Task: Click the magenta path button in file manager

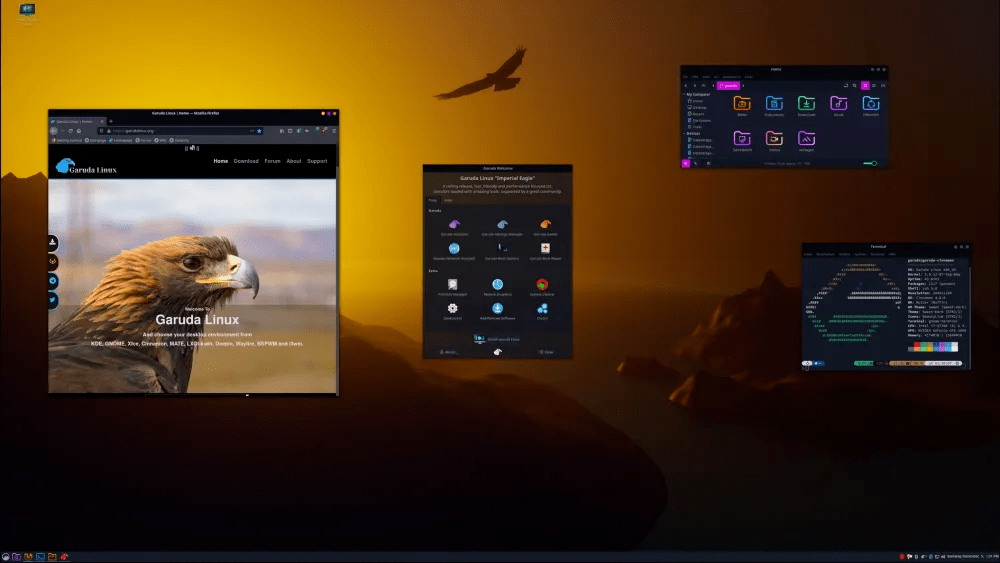Action: point(728,85)
